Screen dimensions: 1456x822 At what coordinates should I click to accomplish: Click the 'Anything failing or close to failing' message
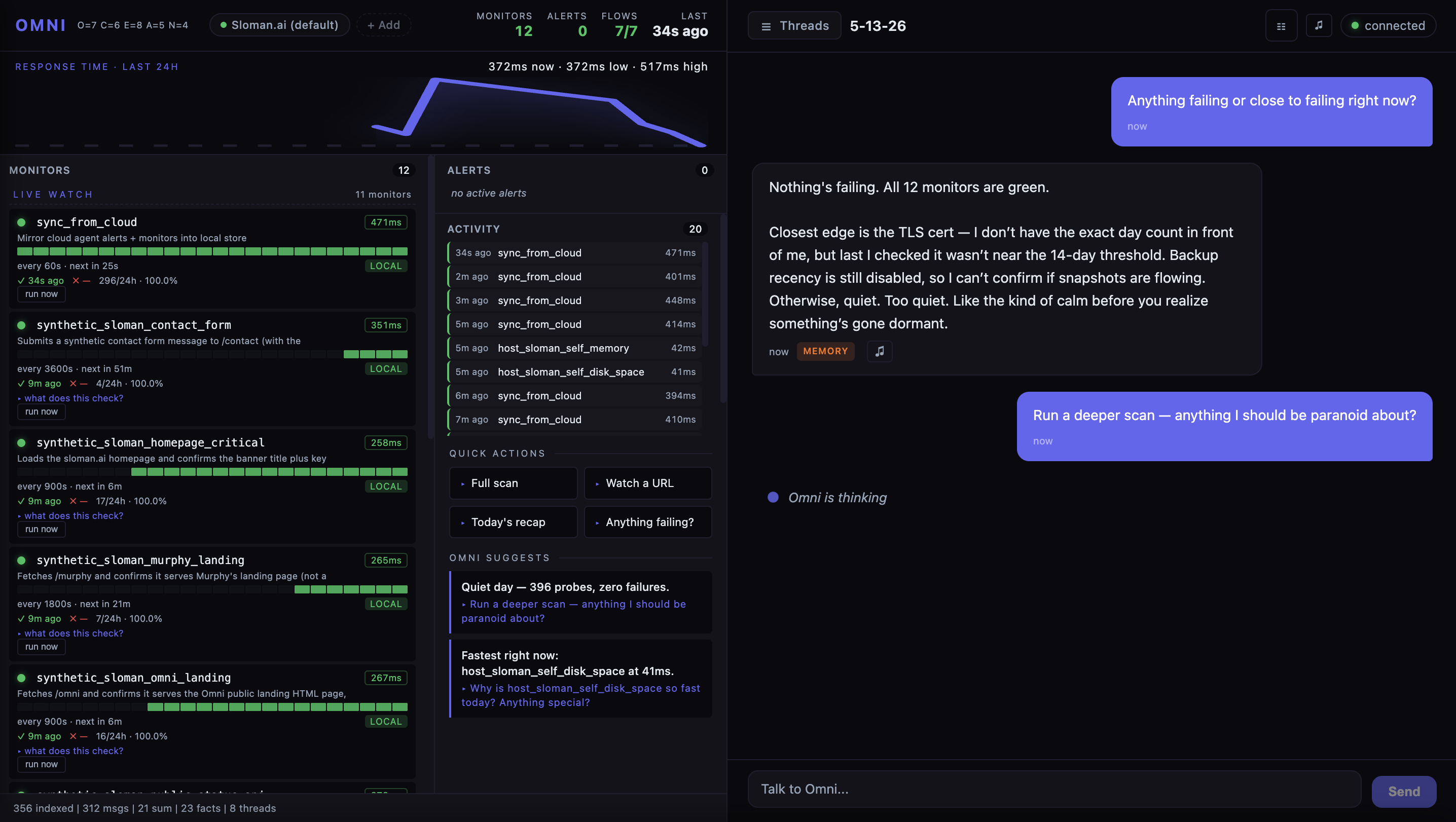click(1272, 111)
